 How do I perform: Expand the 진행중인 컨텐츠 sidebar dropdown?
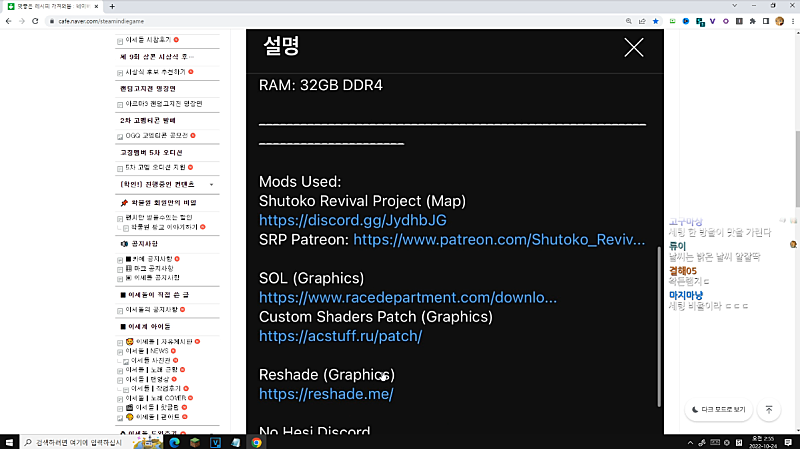coord(211,185)
